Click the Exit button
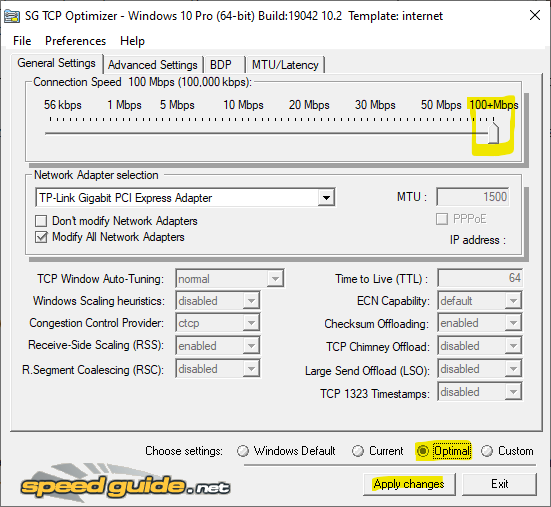Viewport: 551px width, 507px height. (499, 484)
